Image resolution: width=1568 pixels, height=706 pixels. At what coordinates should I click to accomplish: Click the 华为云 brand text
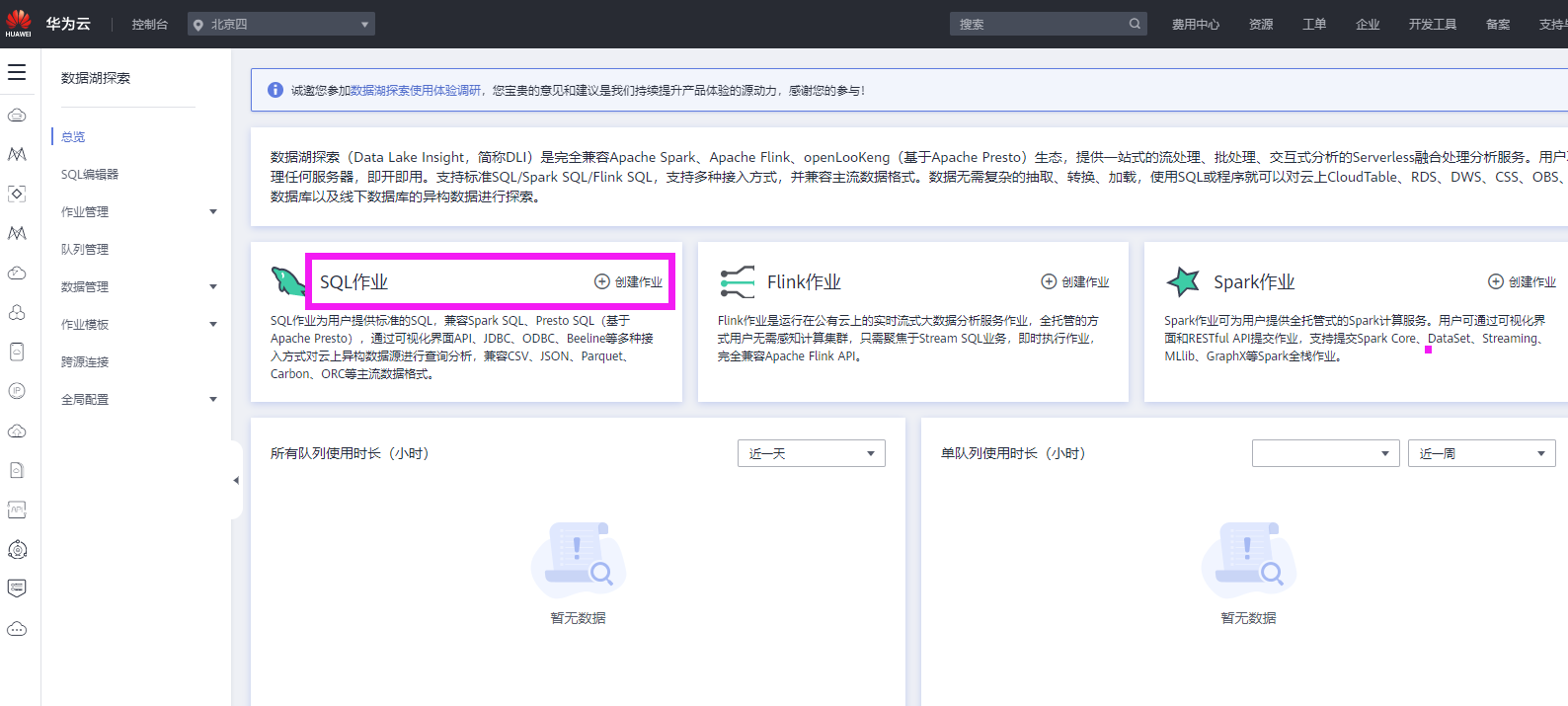coord(68,24)
